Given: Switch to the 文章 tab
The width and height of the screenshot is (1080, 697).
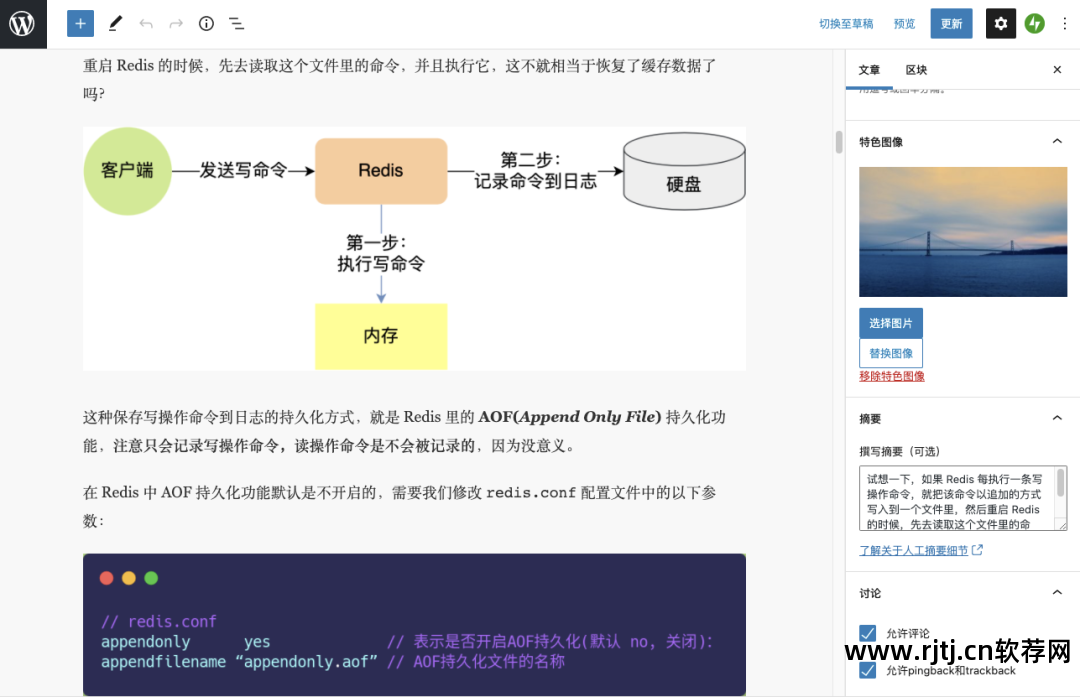Looking at the screenshot, I should 869,70.
